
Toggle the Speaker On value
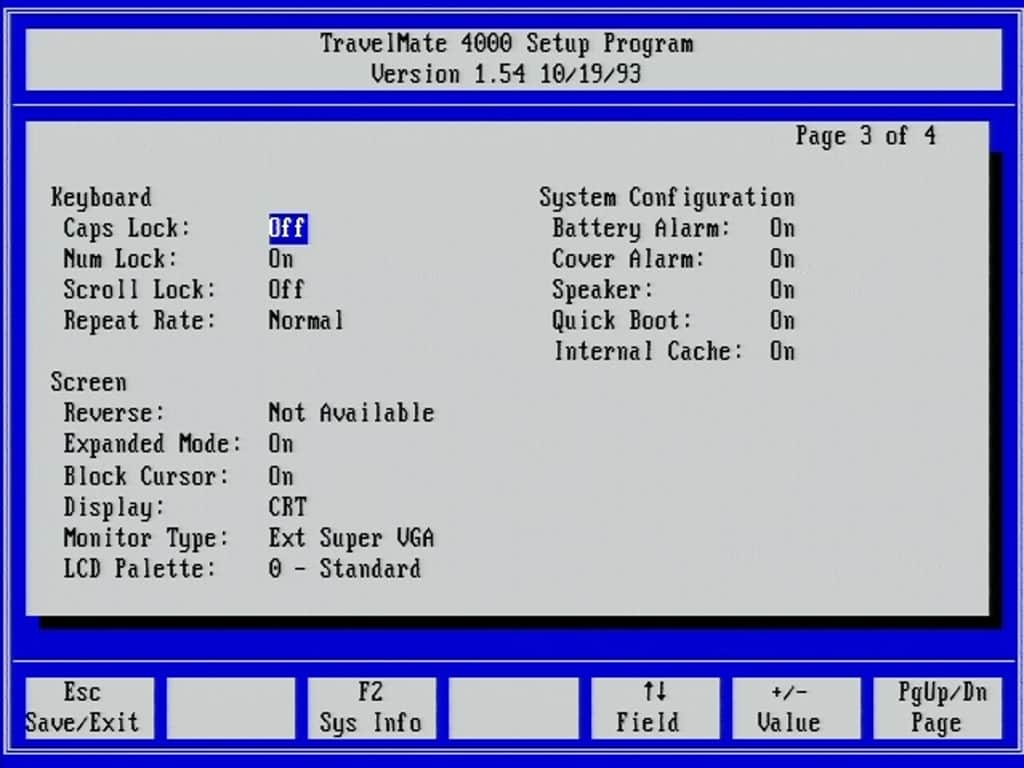(x=782, y=289)
